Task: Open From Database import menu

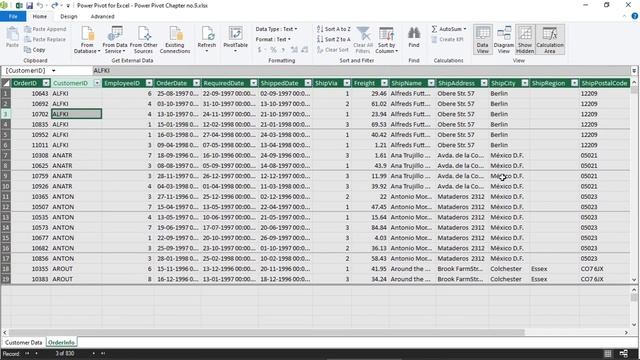Action: point(87,40)
